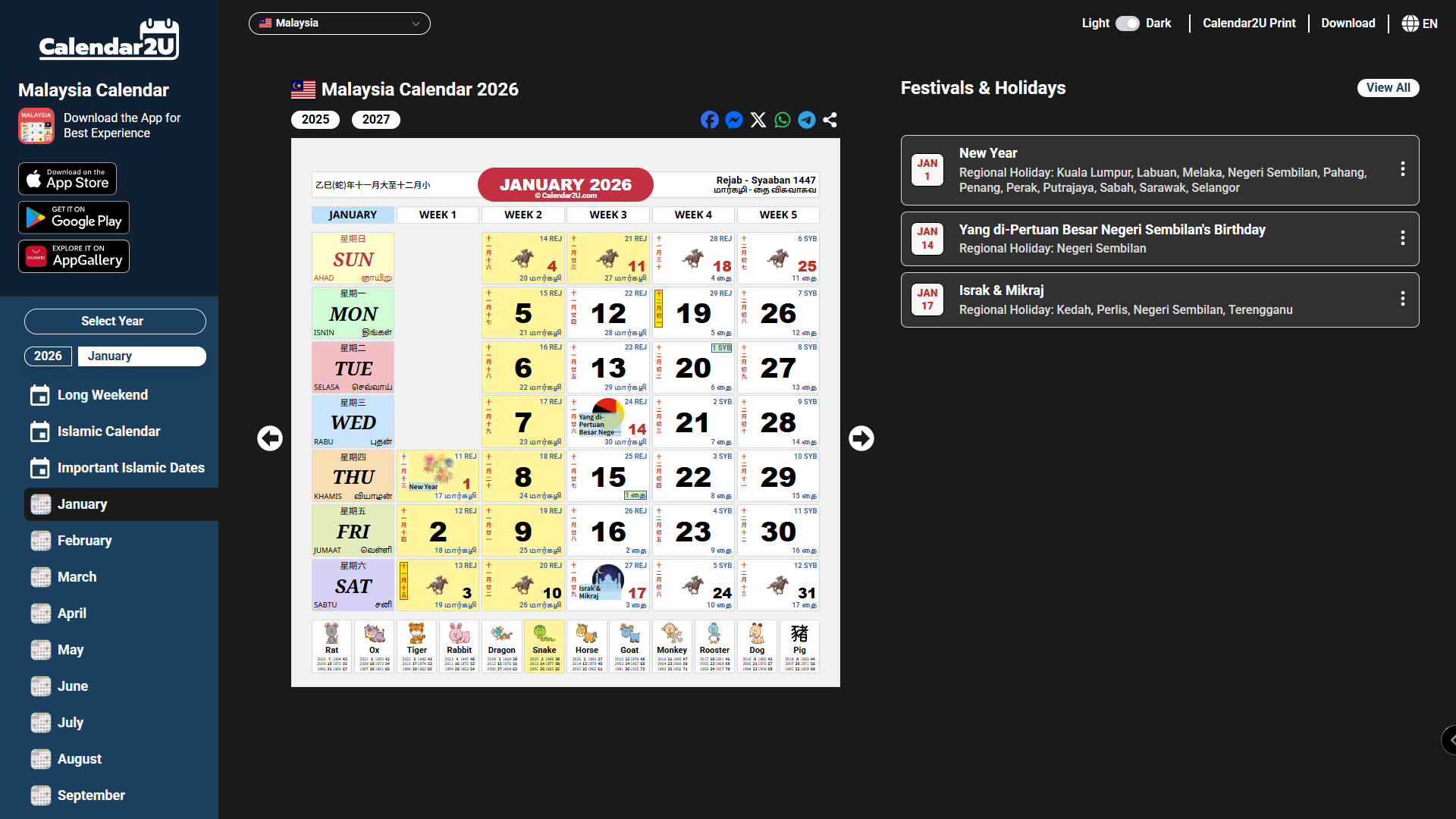Click the date 28 in the calendar
1456x819 pixels.
pyautogui.click(x=778, y=422)
